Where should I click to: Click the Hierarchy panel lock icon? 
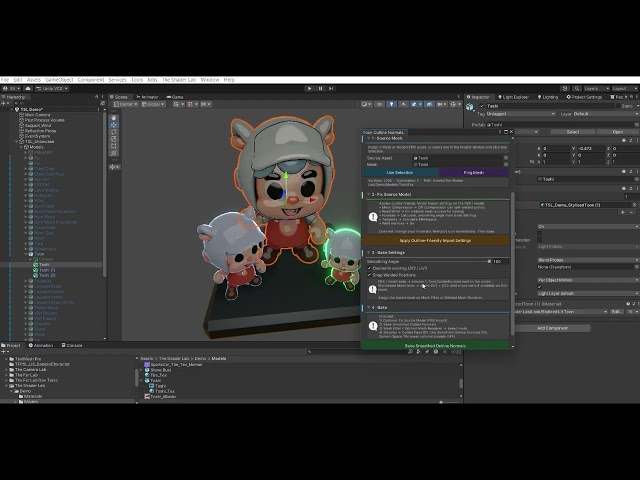pos(97,97)
